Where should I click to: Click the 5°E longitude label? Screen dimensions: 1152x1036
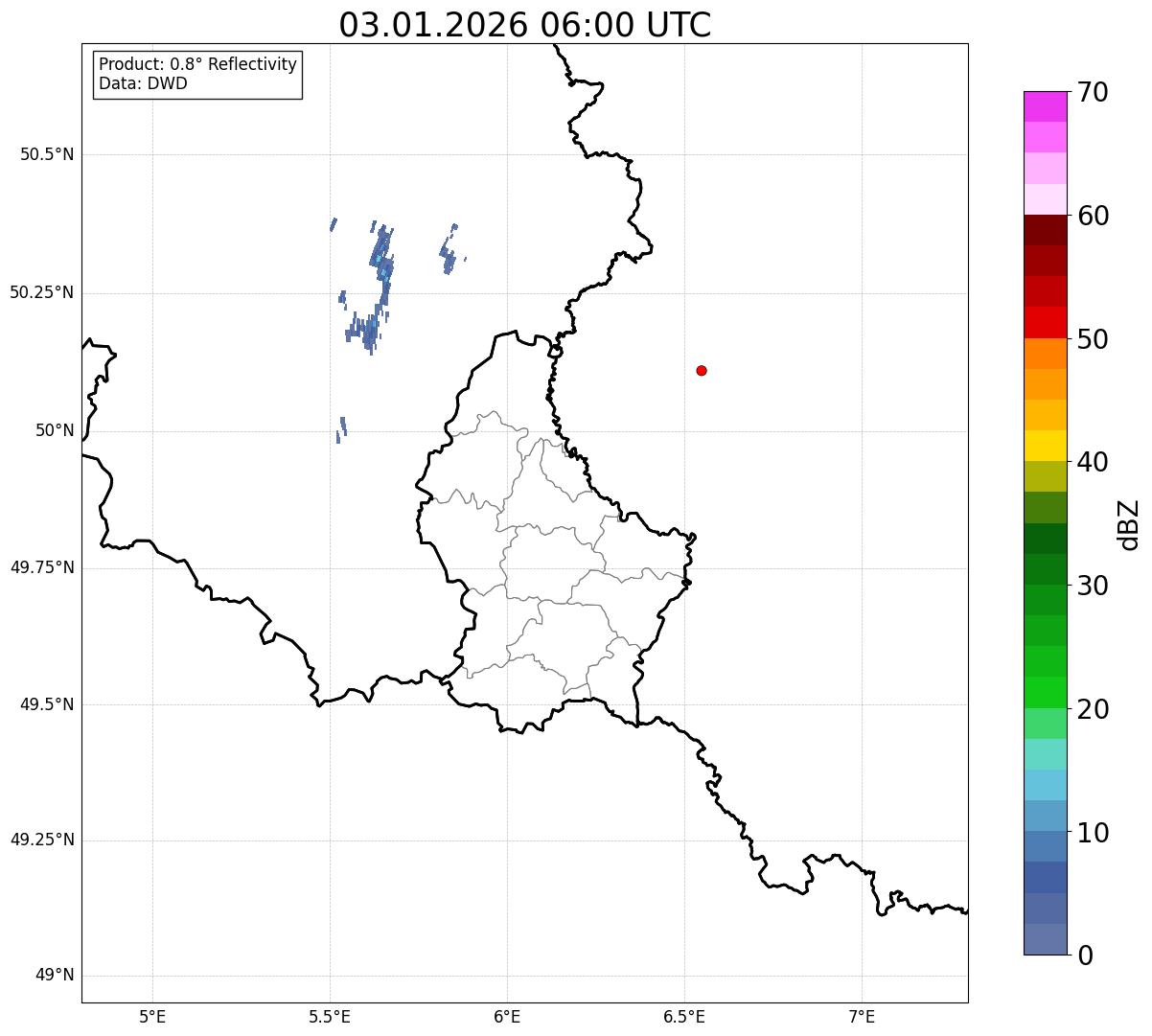tap(152, 1017)
